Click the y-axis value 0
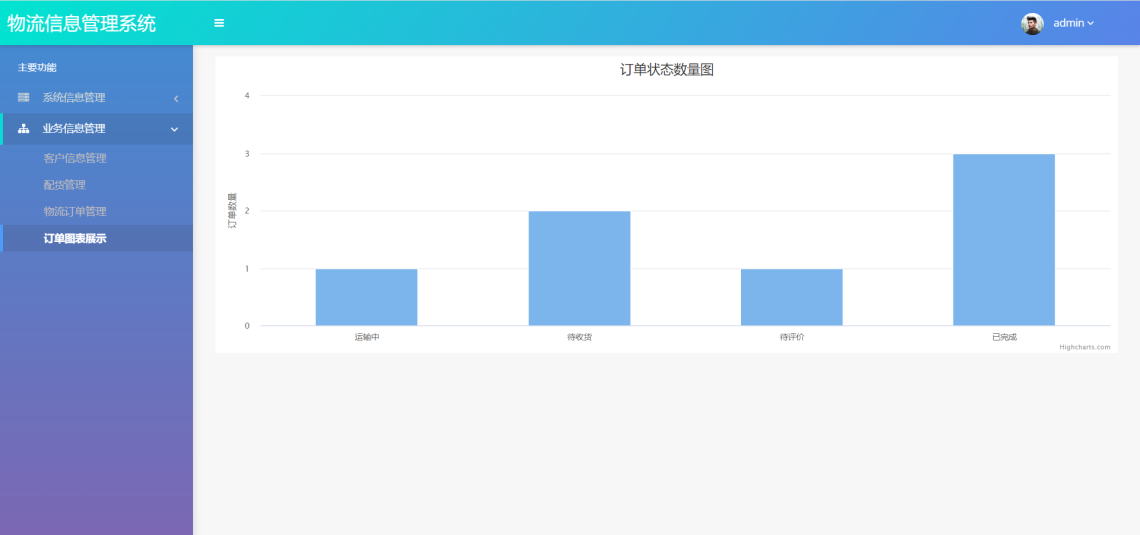The width and height of the screenshot is (1140, 535). pos(247,326)
